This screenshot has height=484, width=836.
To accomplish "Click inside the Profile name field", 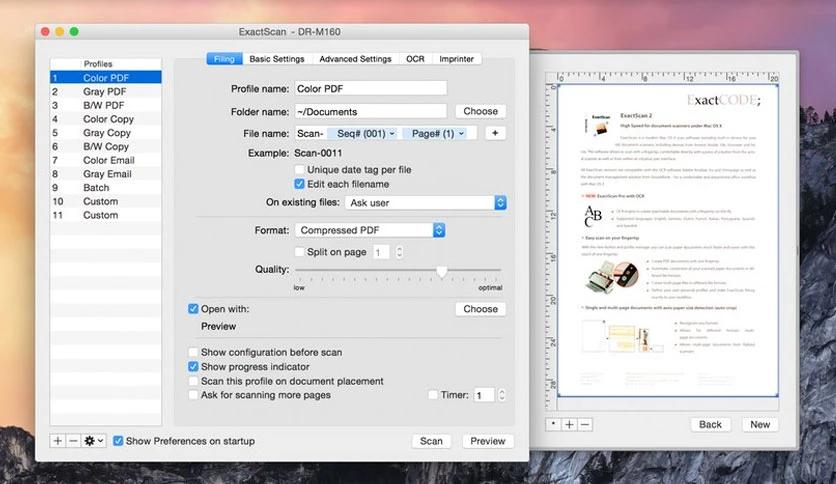I will click(x=371, y=88).
